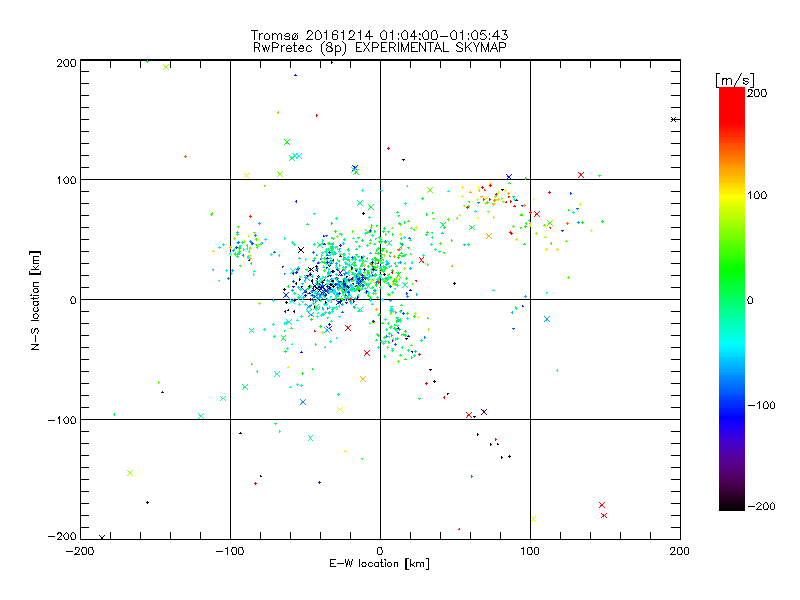Click the 'E-W location [km]' axis label
Viewport: 800px width, 600px height.
379,563
